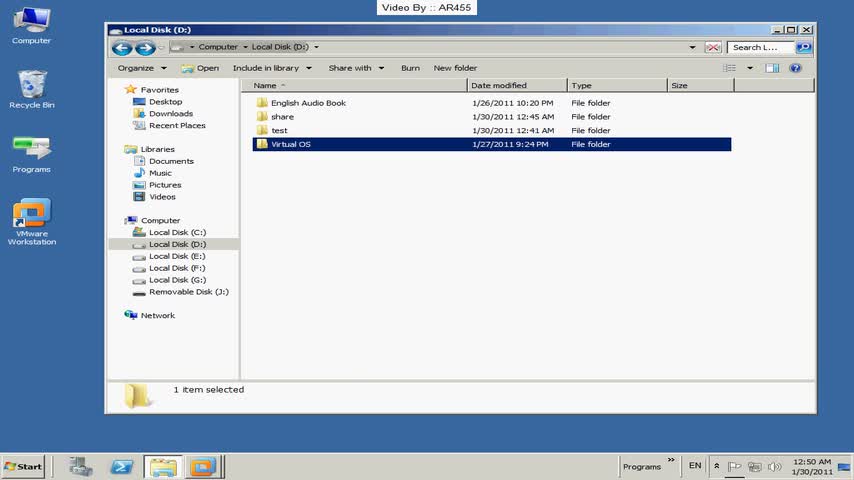Click English Audio Book folder icon
The height and width of the screenshot is (480, 854).
pyautogui.click(x=262, y=102)
